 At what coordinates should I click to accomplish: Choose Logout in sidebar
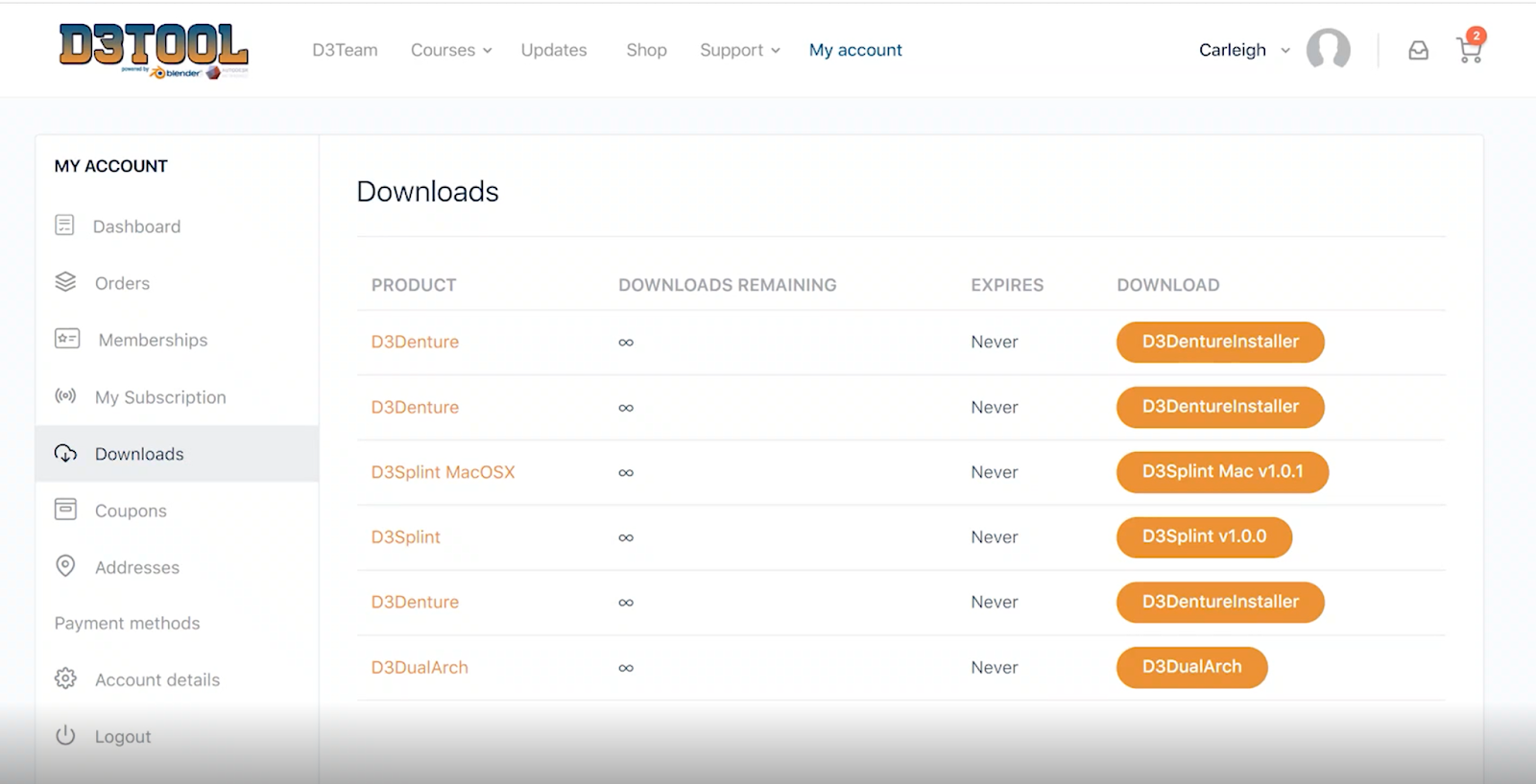point(123,736)
